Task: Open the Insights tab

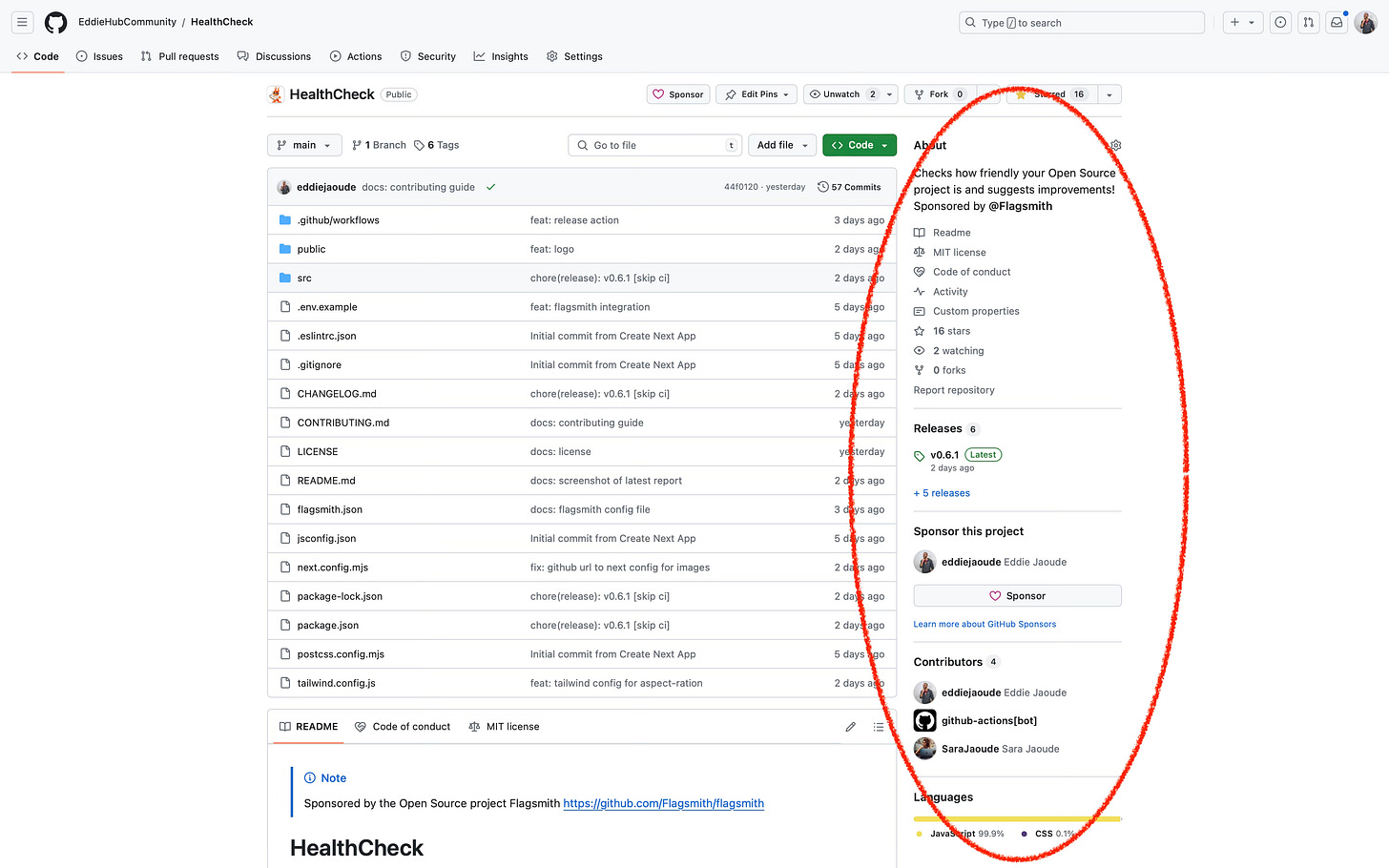Action: point(501,56)
